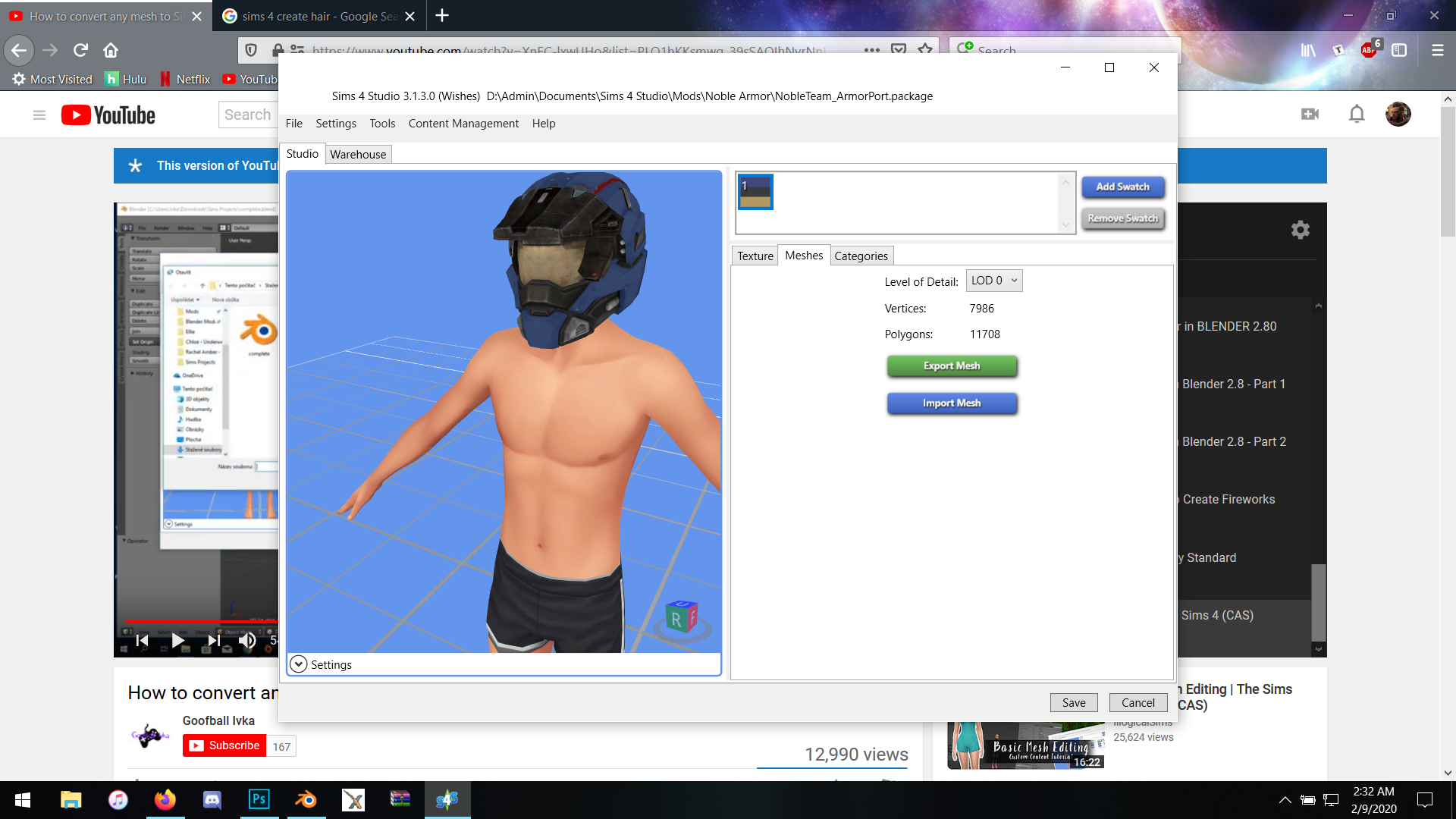Open Blender from taskbar
The width and height of the screenshot is (1456, 819).
[x=306, y=799]
